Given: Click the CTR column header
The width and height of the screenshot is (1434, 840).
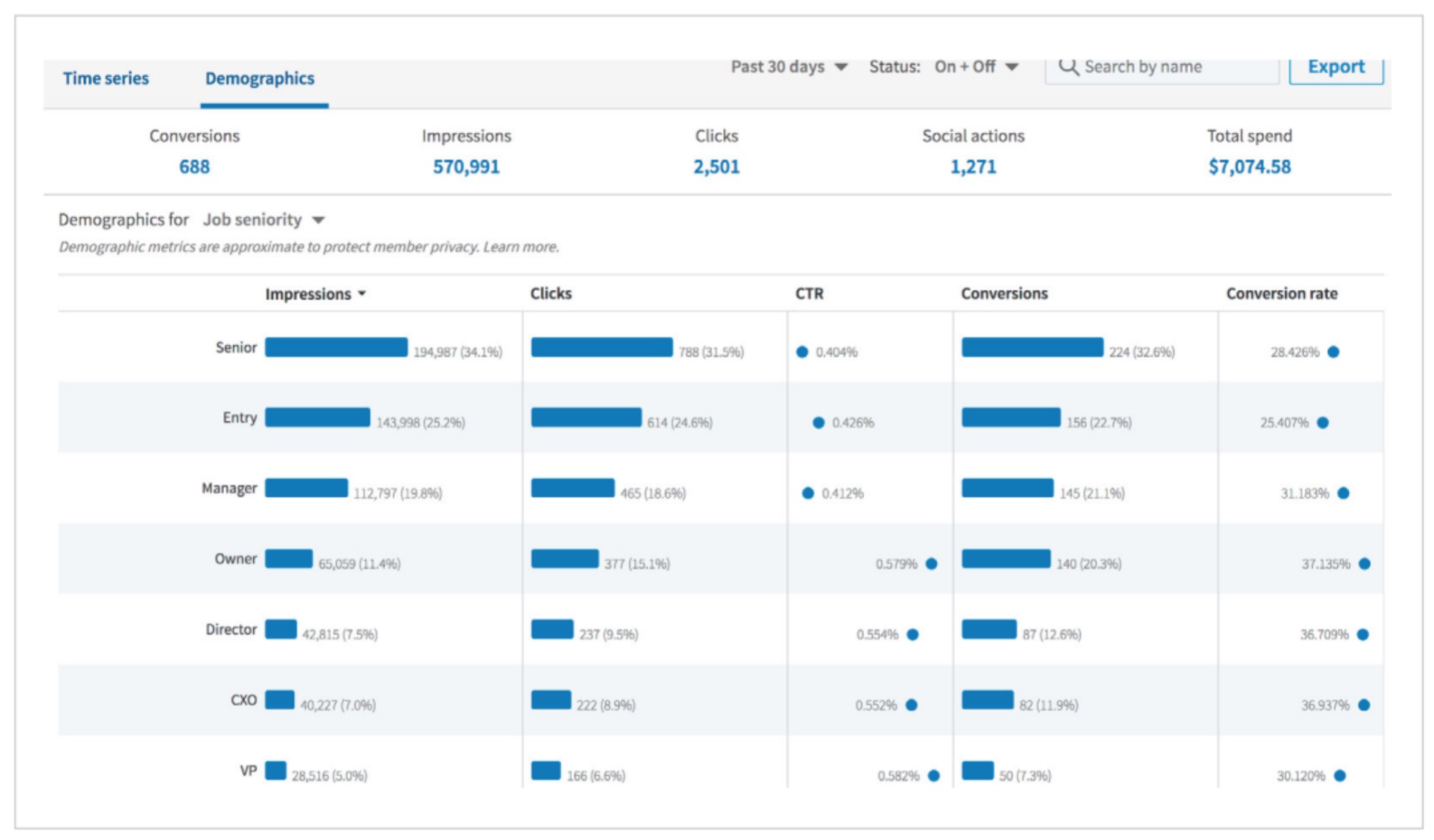Looking at the screenshot, I should coord(806,293).
